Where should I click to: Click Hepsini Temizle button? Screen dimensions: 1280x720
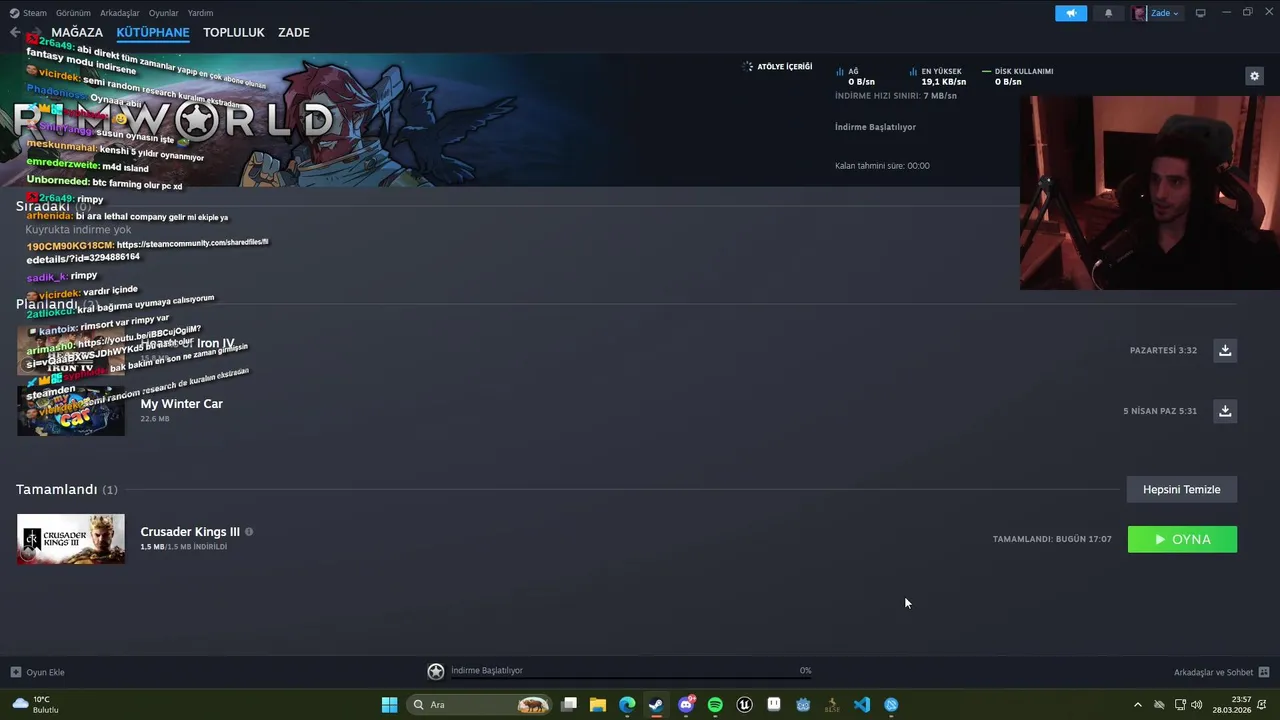pos(1182,489)
